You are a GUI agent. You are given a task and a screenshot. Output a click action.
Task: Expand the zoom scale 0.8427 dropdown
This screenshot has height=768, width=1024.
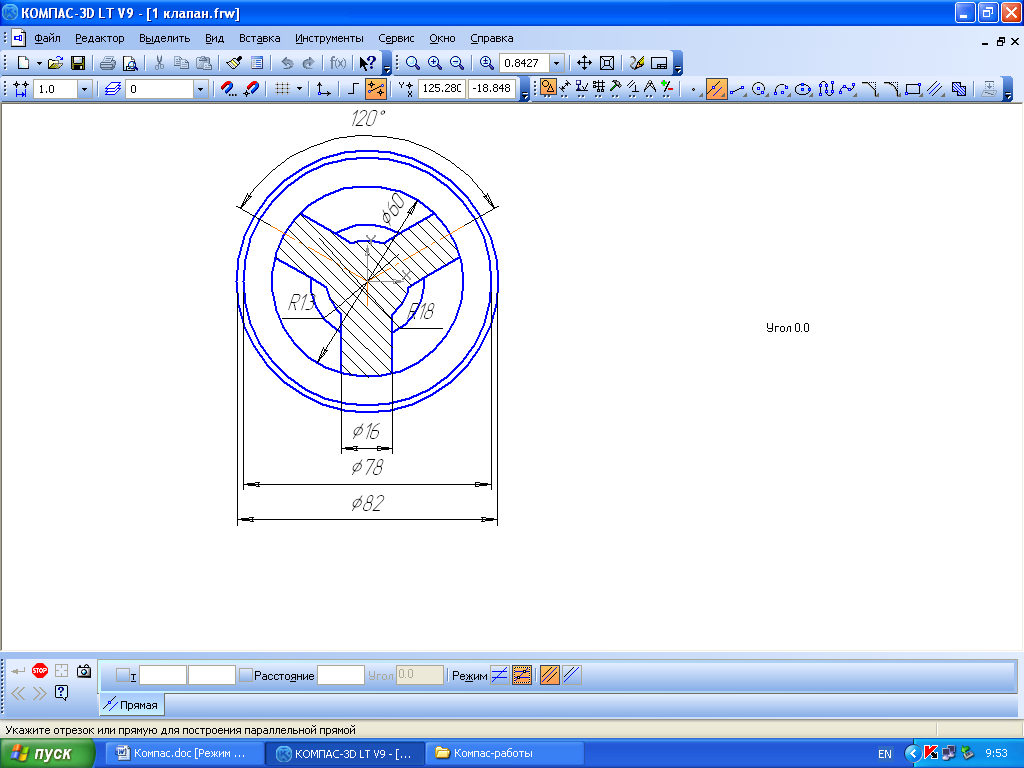[556, 63]
